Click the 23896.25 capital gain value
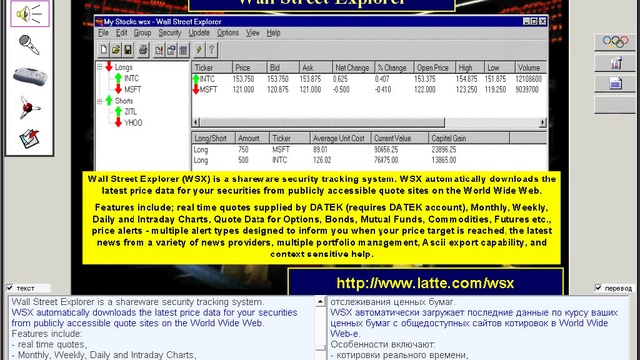 tap(444, 150)
